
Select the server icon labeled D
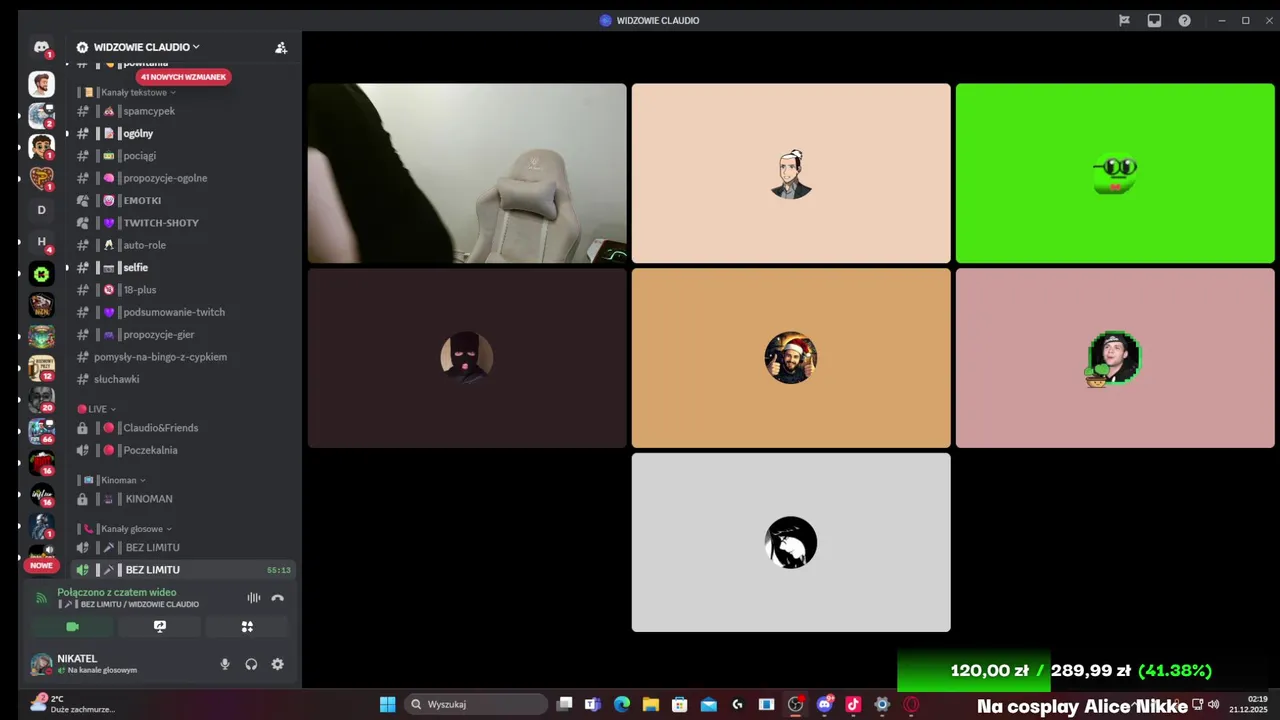pos(41,210)
